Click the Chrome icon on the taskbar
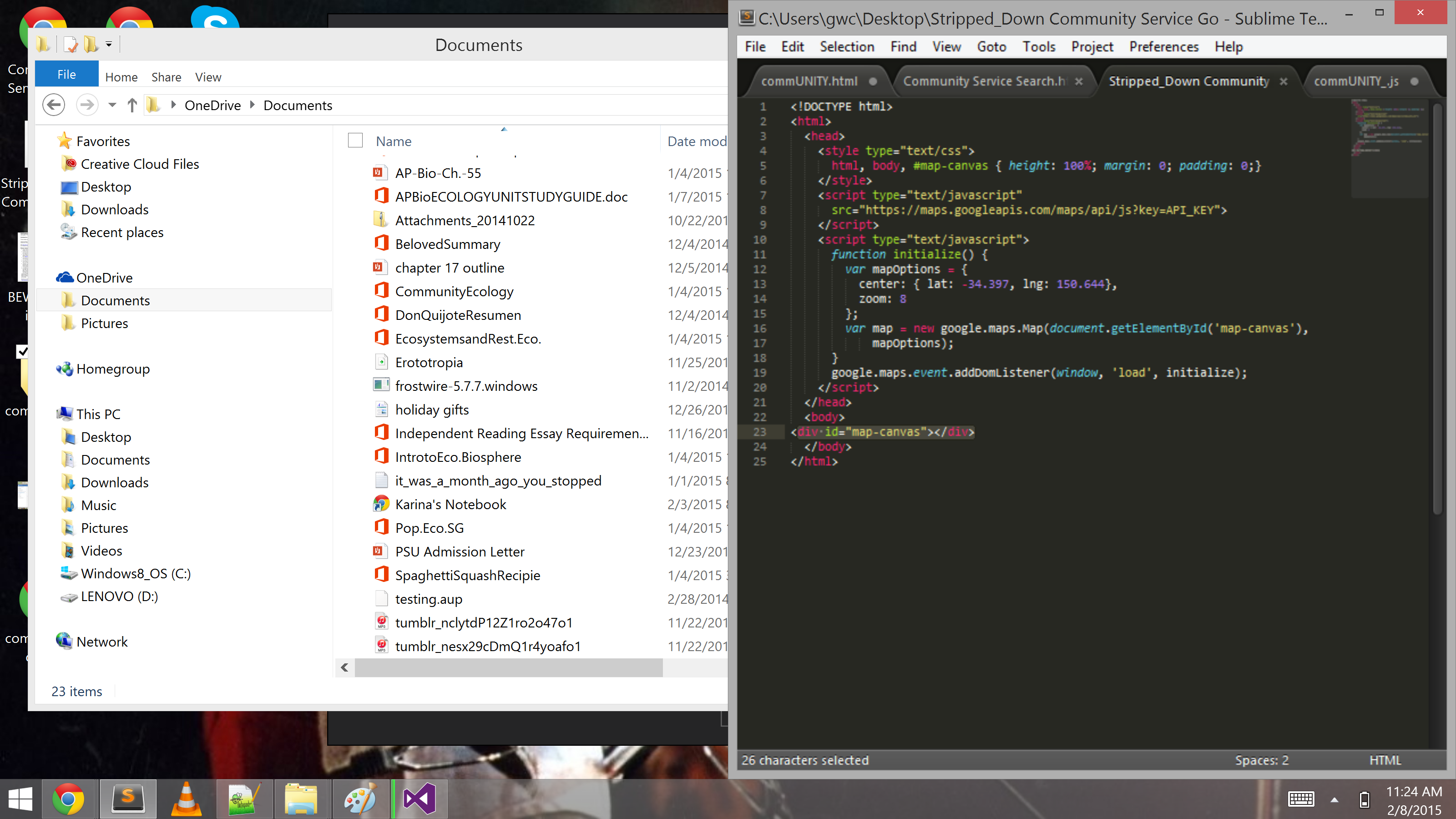Image resolution: width=1456 pixels, height=819 pixels. coord(68,799)
